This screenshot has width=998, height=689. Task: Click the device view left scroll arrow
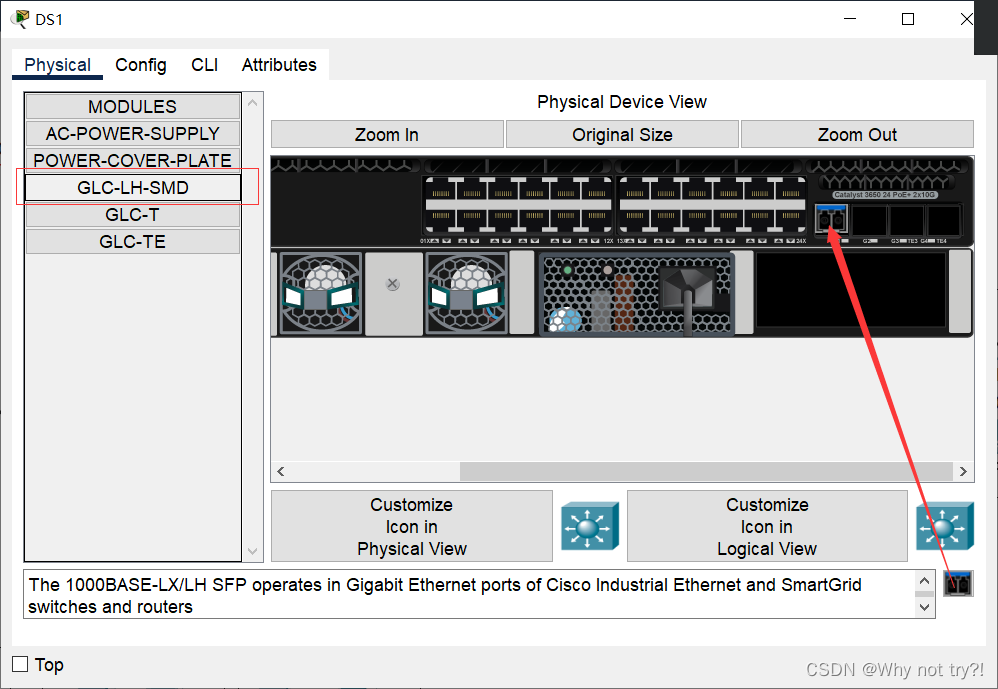pos(281,471)
